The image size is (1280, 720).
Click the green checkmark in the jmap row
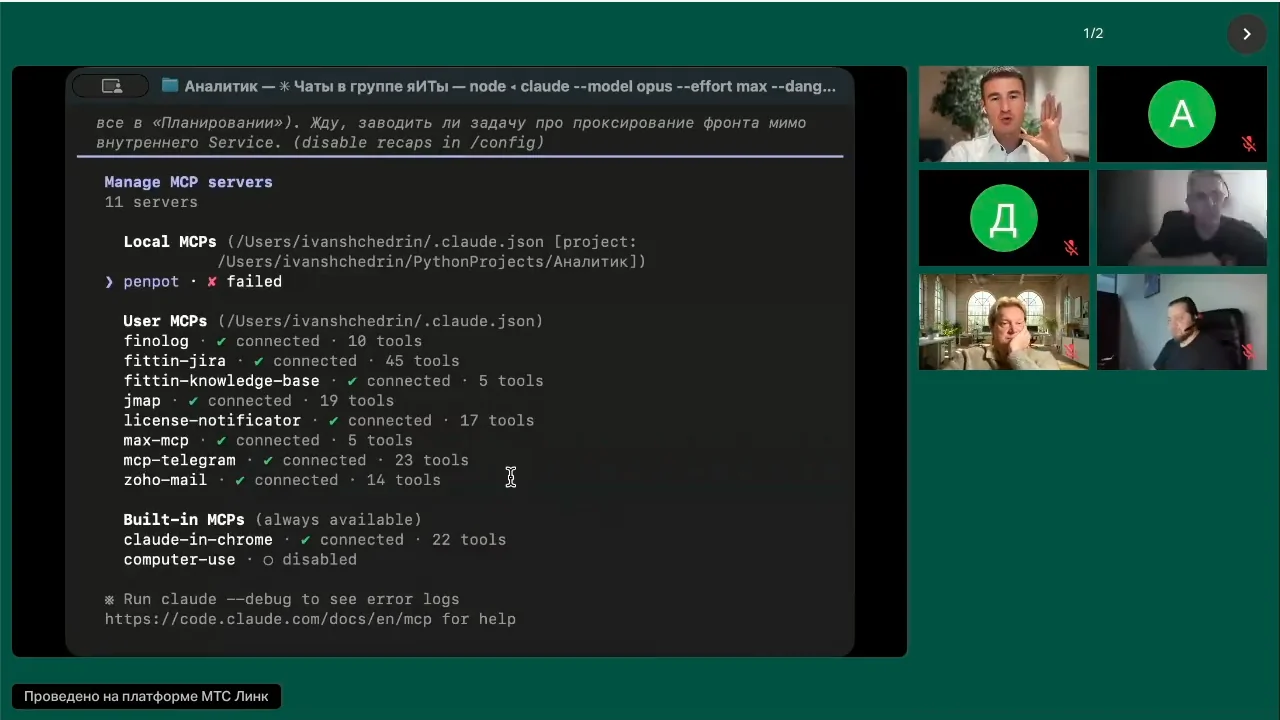[193, 401]
